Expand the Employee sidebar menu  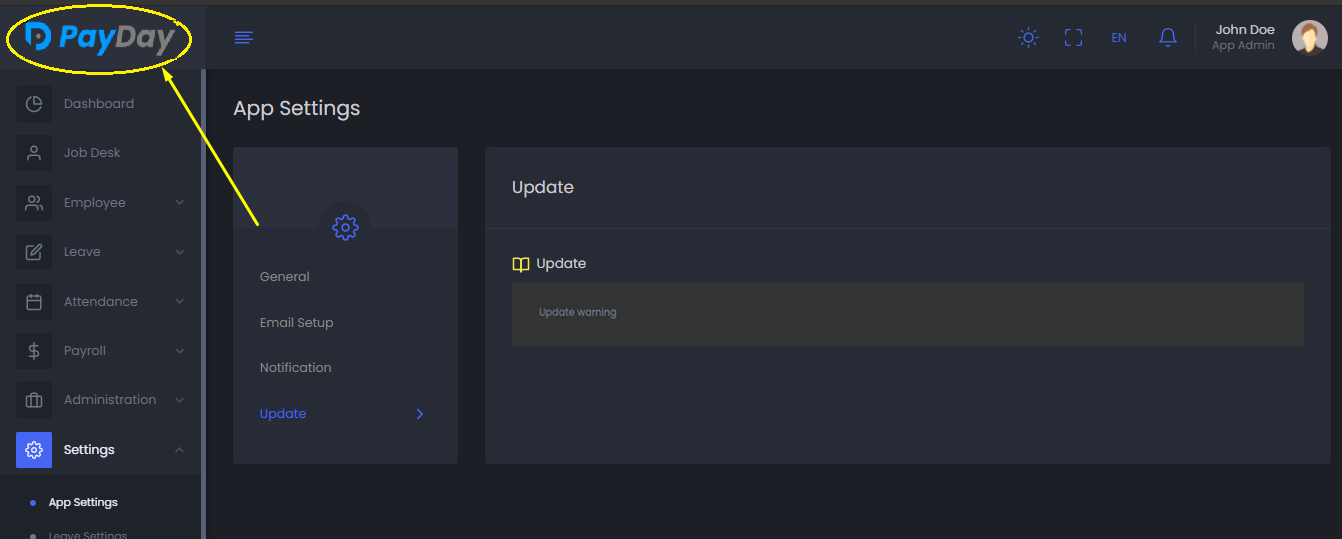[95, 203]
